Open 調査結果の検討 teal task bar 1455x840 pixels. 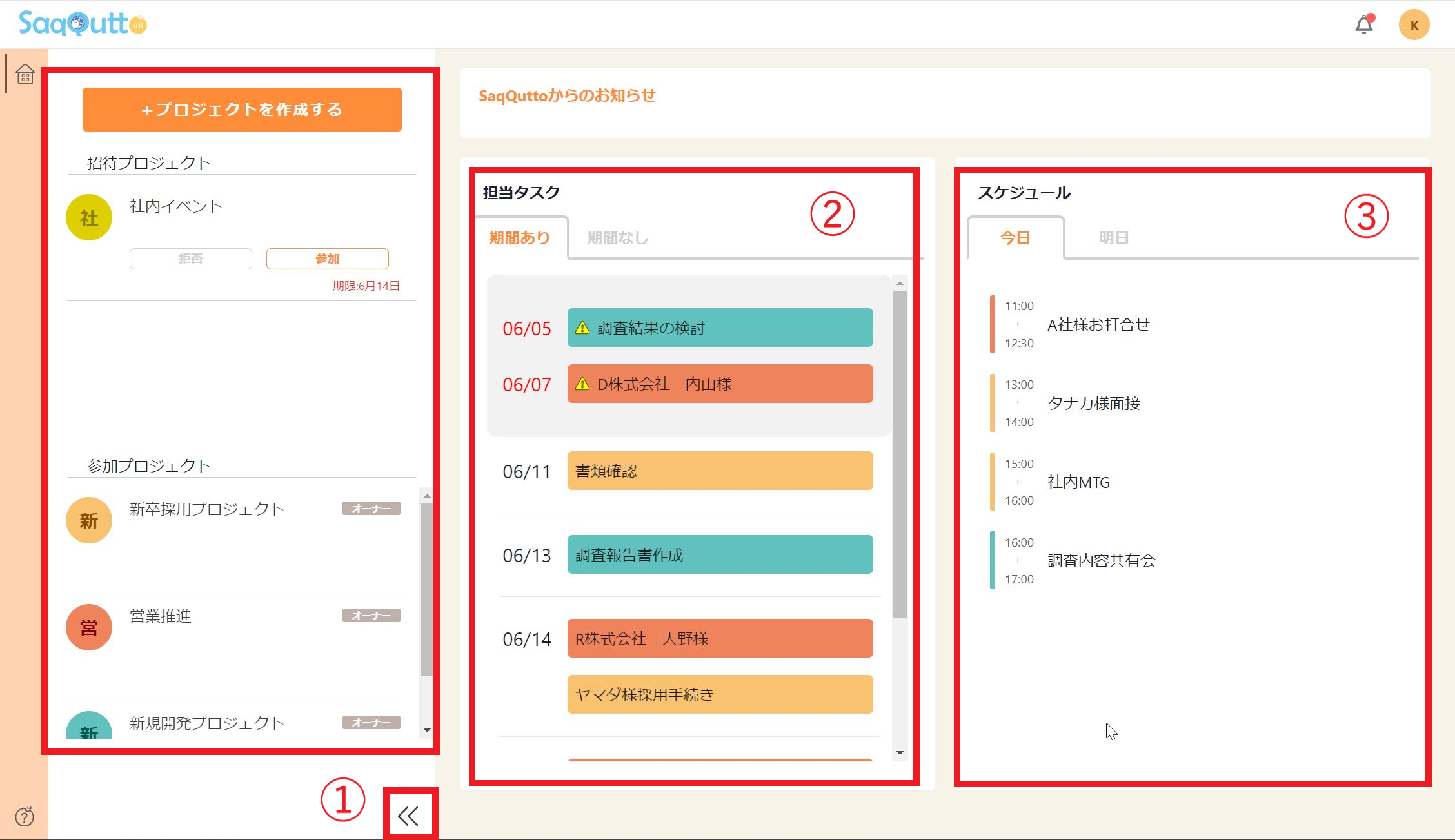pyautogui.click(x=720, y=327)
